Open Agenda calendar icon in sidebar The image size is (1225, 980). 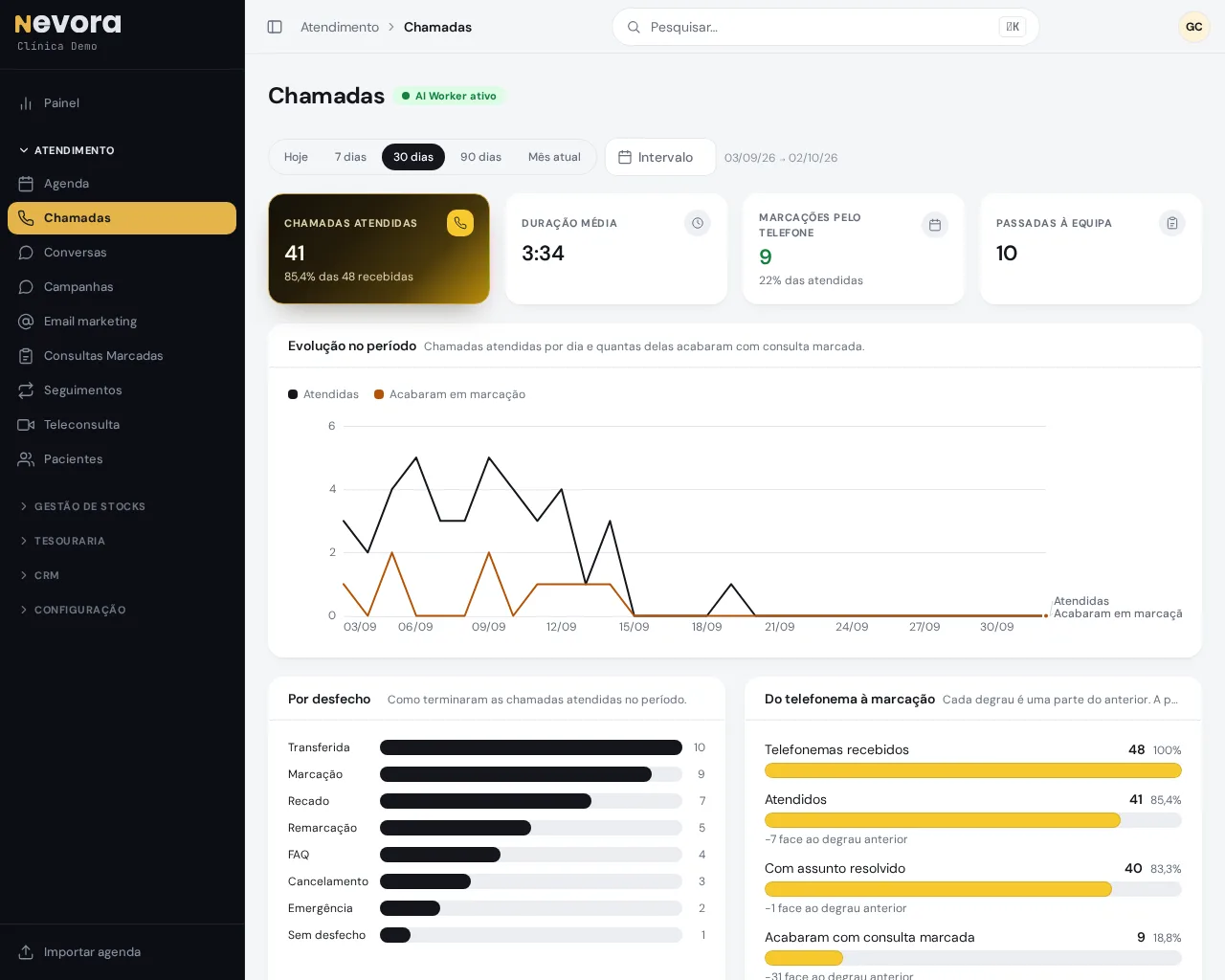tap(26, 184)
